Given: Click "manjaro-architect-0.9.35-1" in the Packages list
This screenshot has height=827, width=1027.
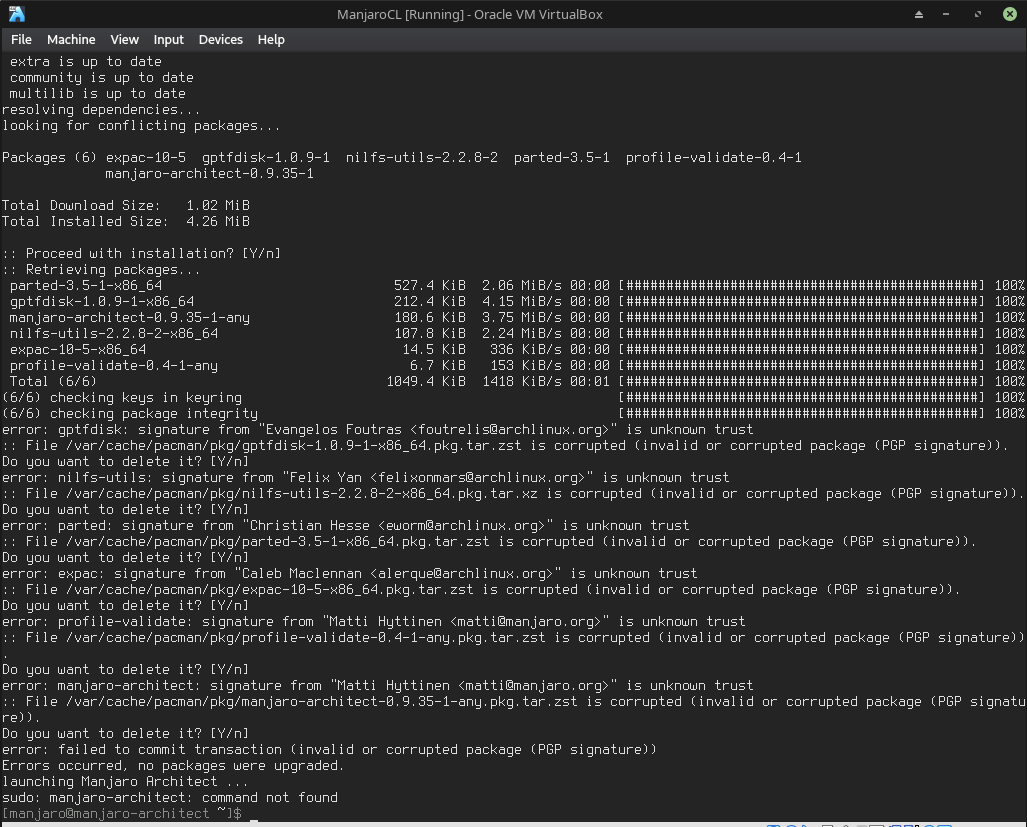Looking at the screenshot, I should coord(210,174).
